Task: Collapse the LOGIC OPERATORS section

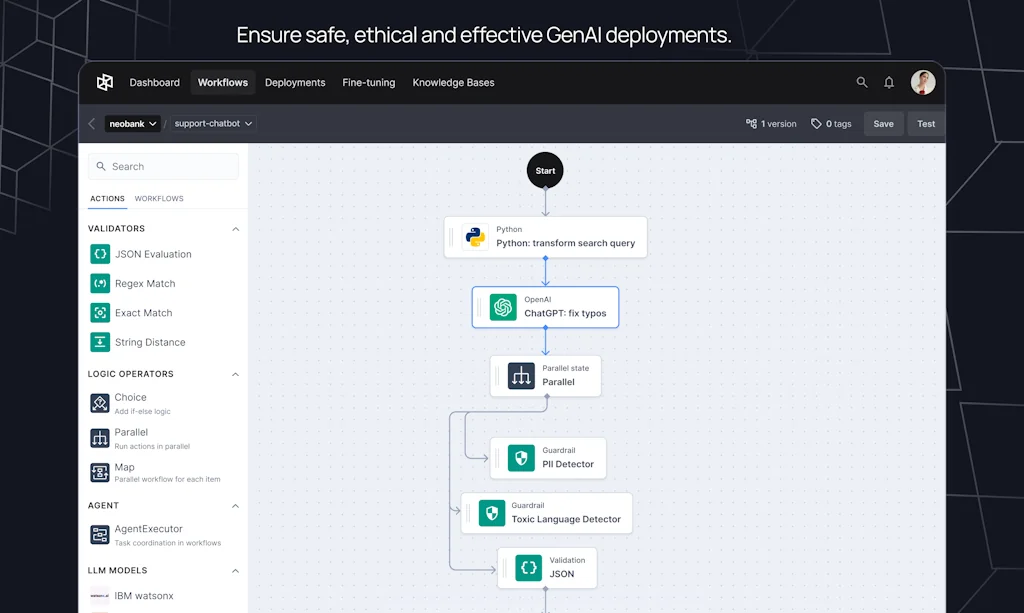Action: pyautogui.click(x=235, y=374)
